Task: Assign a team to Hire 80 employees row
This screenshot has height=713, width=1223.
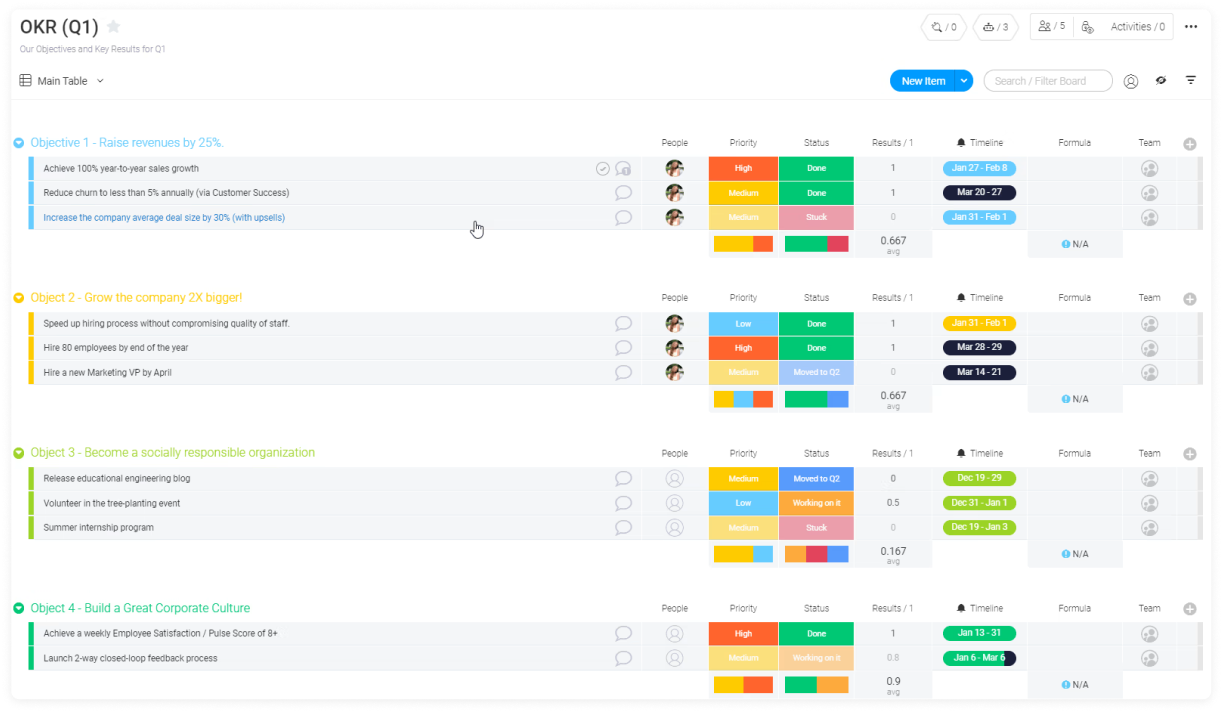Action: [x=1149, y=348]
